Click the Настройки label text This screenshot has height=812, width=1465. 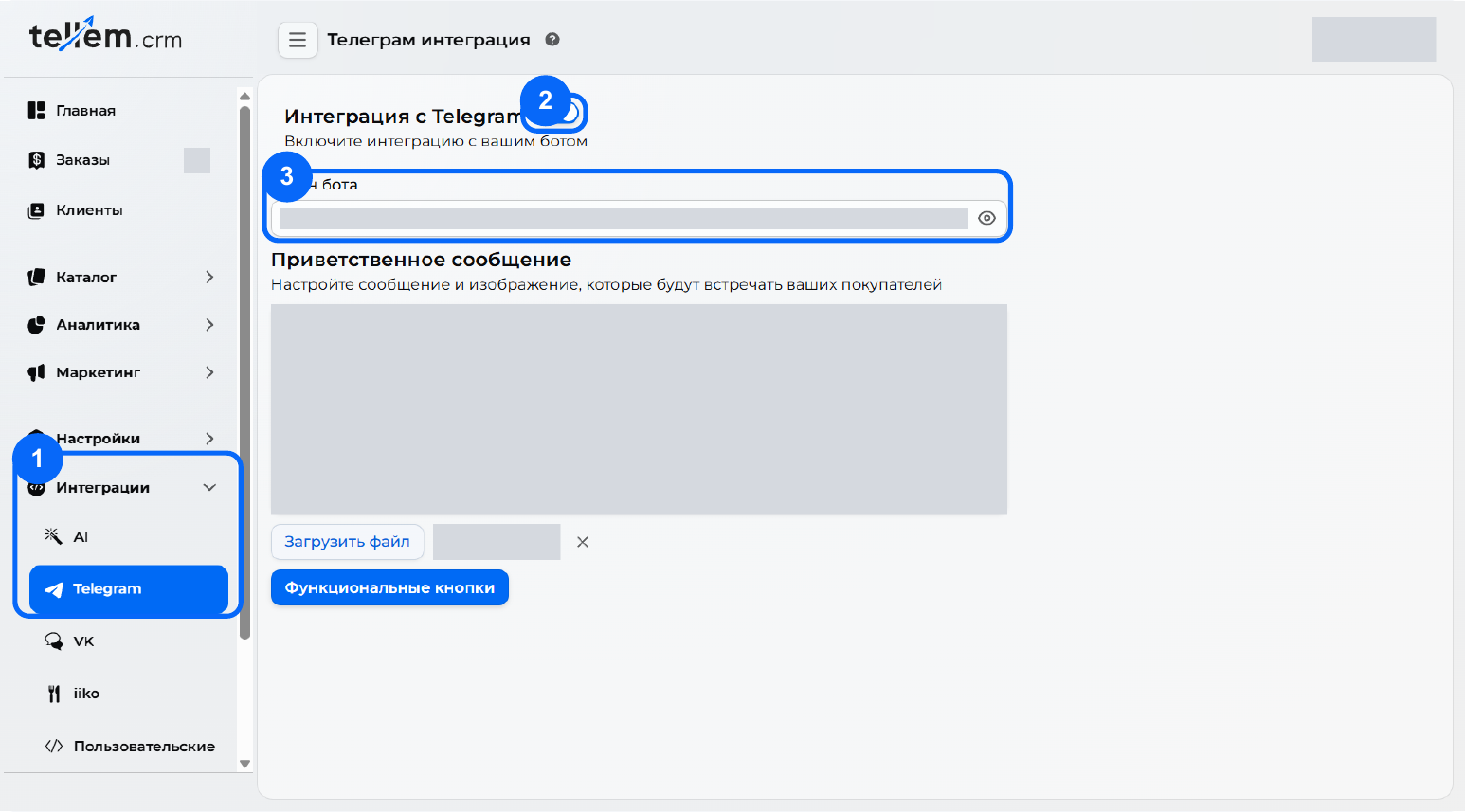click(x=98, y=439)
